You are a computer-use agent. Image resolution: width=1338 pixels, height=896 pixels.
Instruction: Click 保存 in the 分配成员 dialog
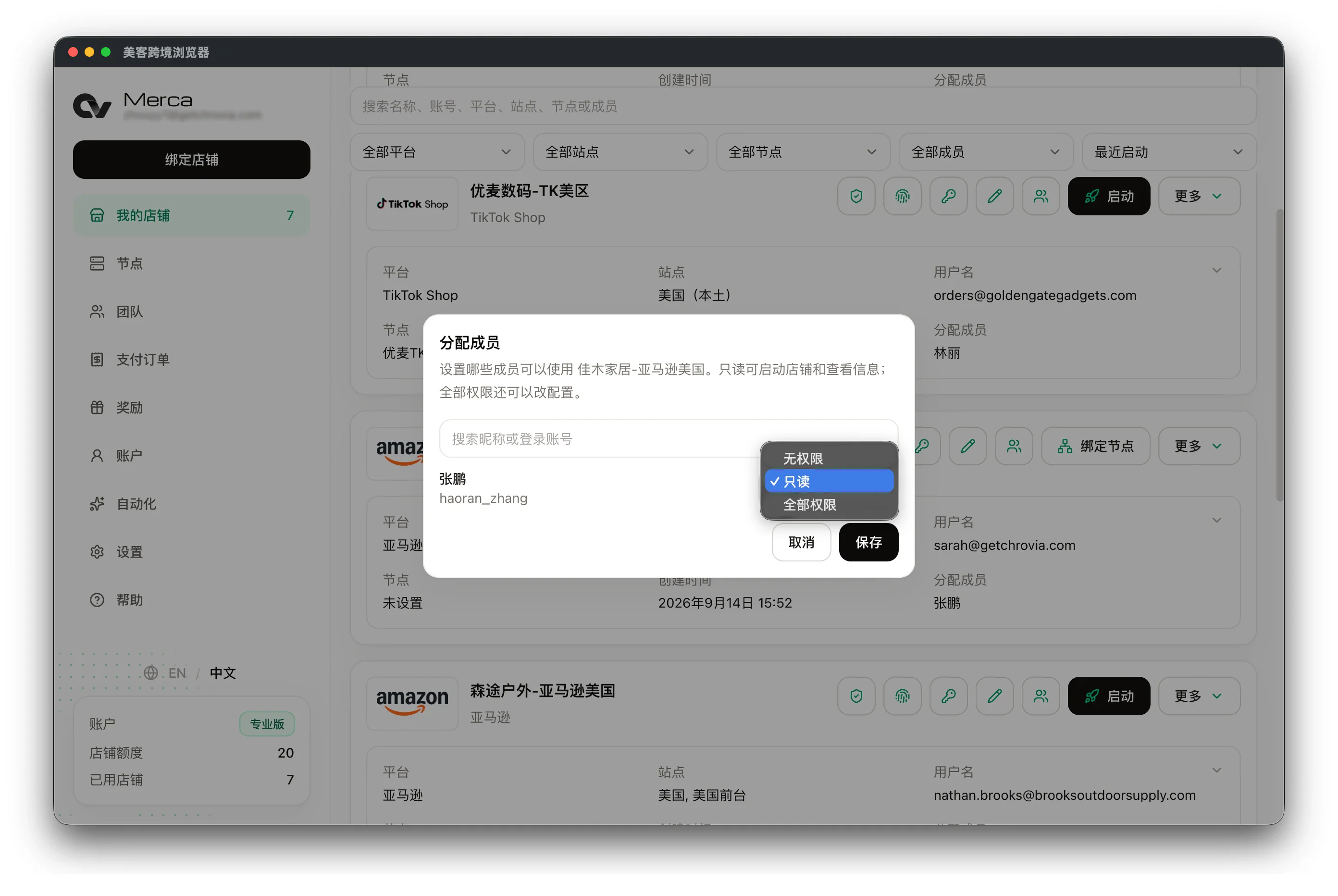coord(868,542)
